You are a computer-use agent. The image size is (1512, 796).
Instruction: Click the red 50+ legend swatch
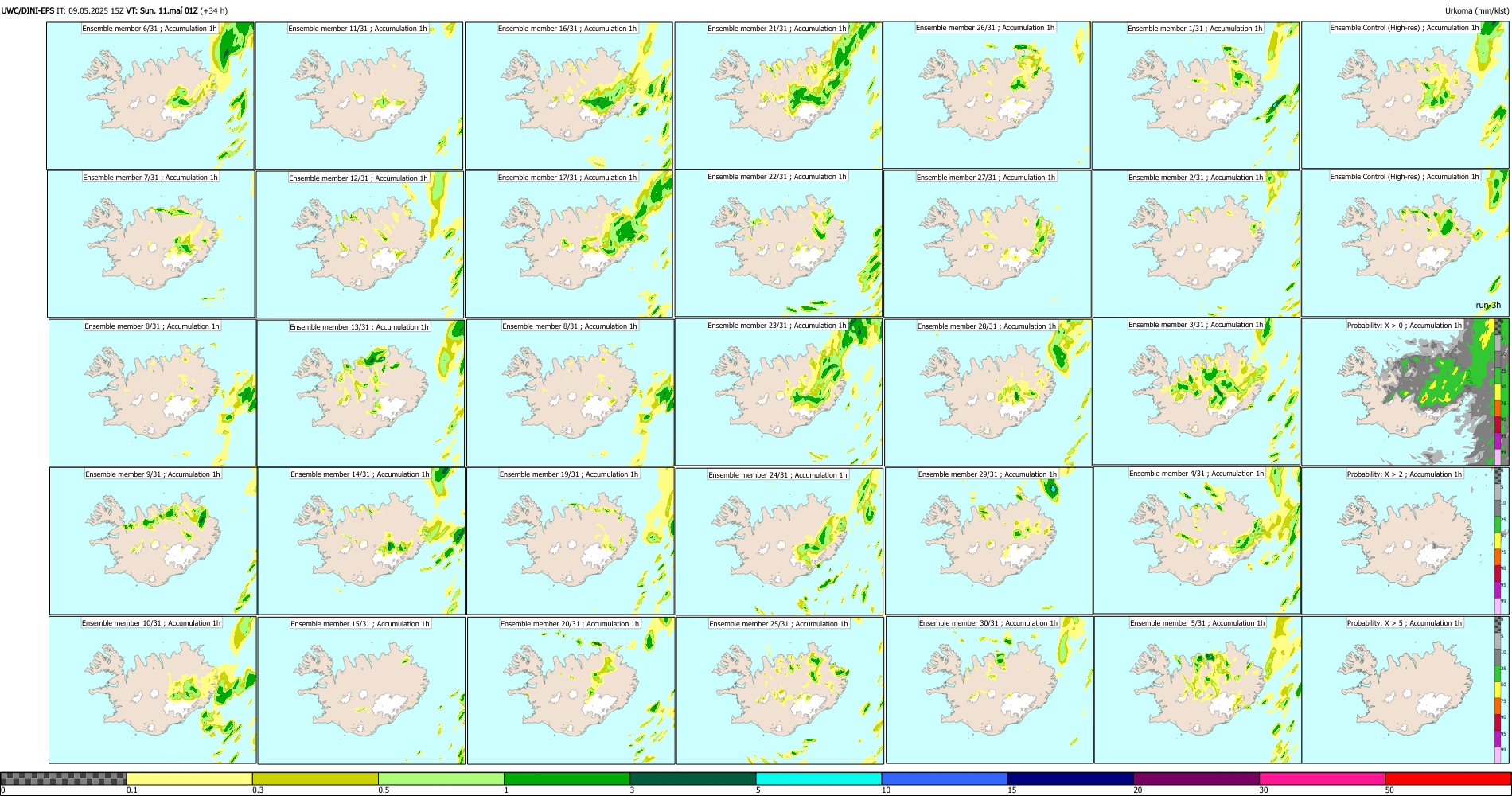click(1448, 778)
